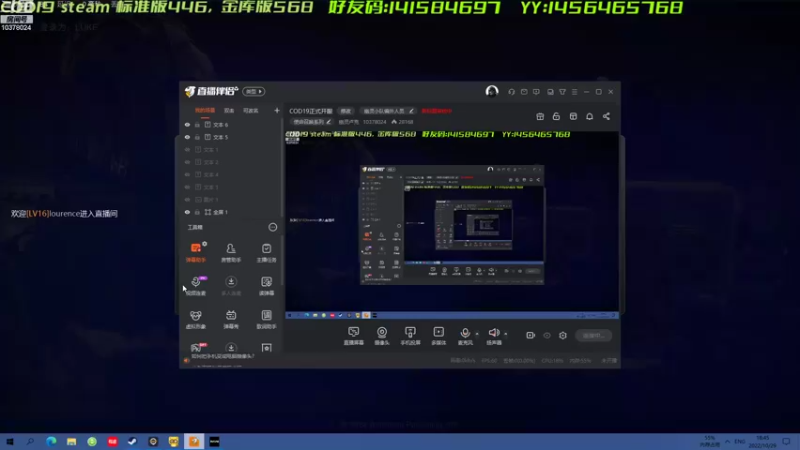Screen dimensions: 800x450
Task: Open the 弹幕助手 danmaku assistant tool
Action: coord(196,252)
